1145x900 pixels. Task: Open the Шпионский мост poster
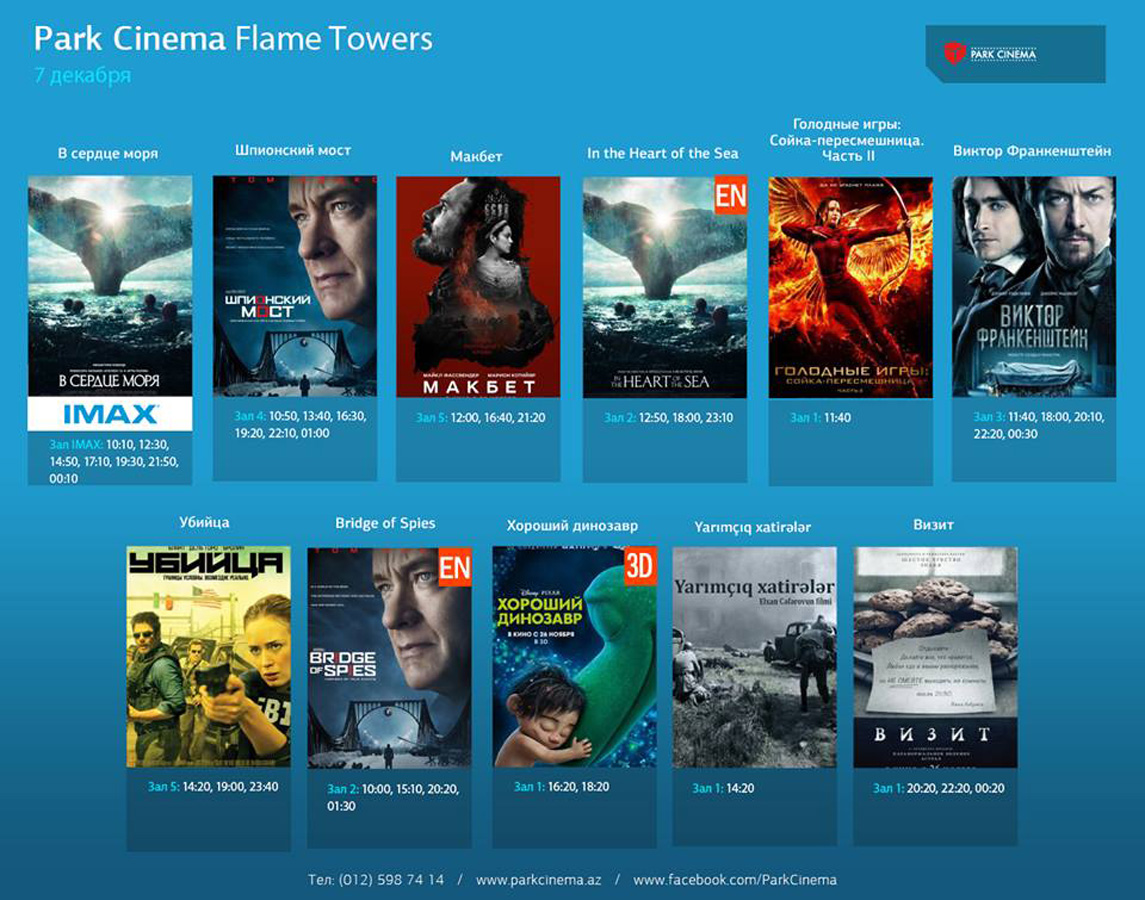tap(295, 286)
